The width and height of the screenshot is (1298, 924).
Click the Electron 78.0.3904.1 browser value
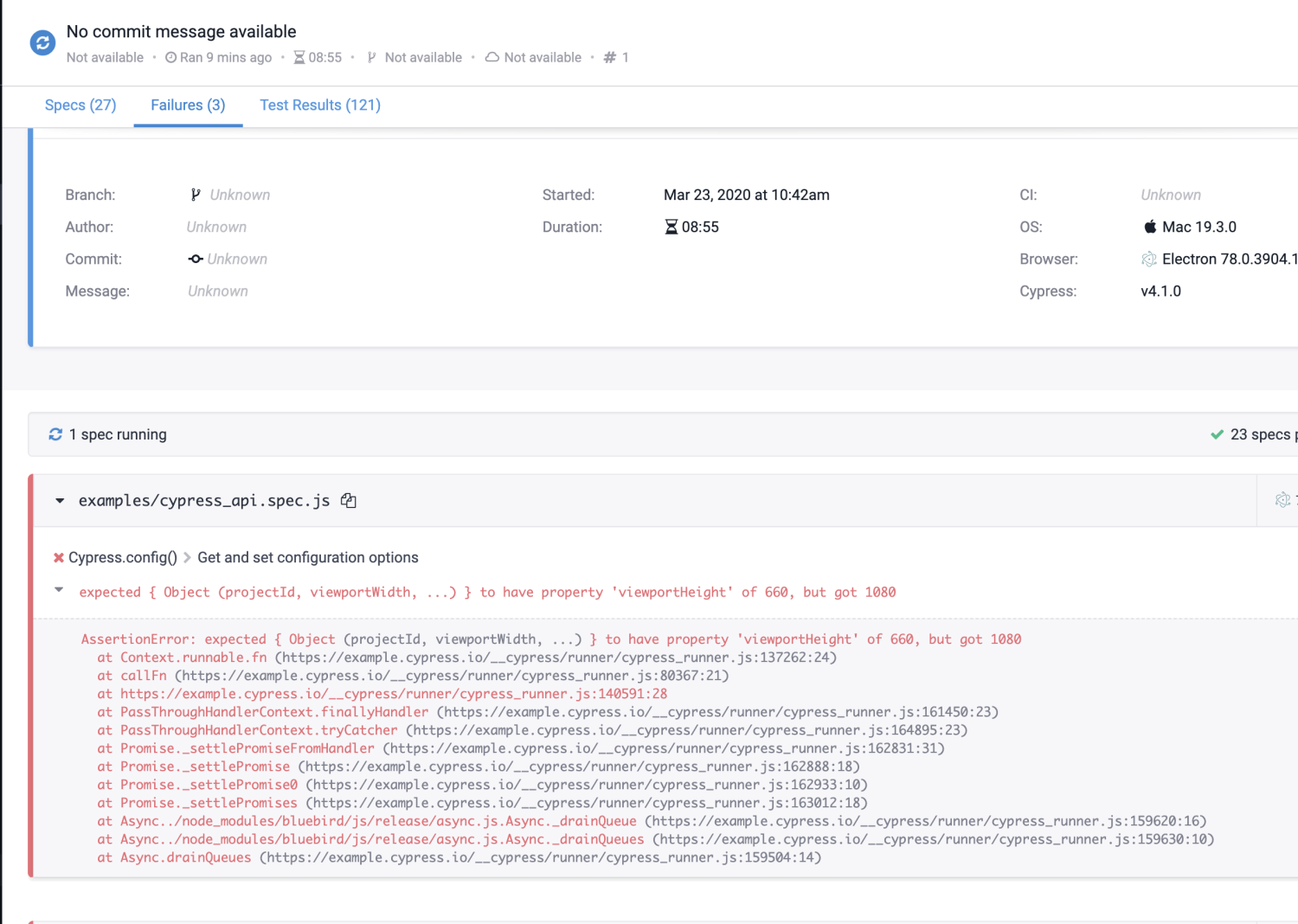point(1230,260)
